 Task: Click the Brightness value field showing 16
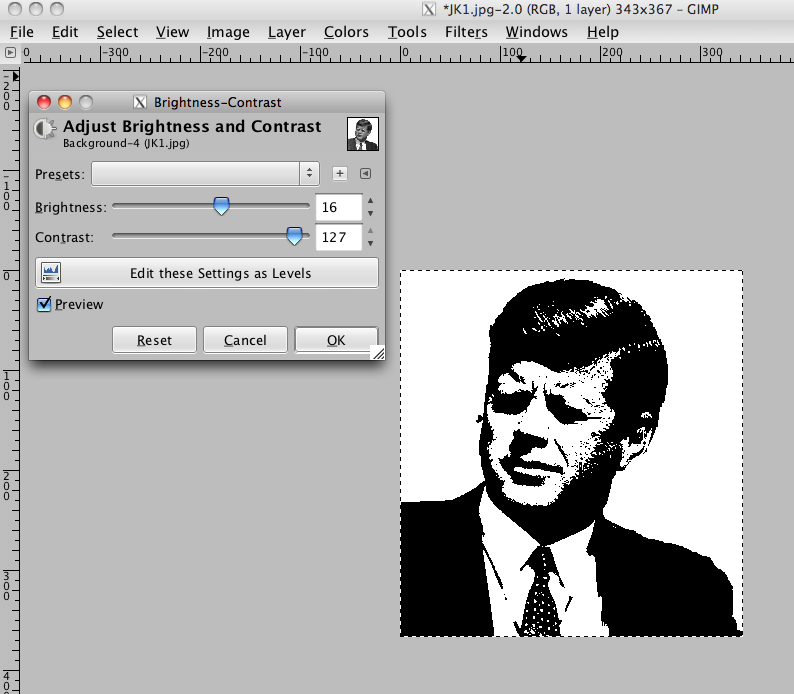pyautogui.click(x=338, y=207)
